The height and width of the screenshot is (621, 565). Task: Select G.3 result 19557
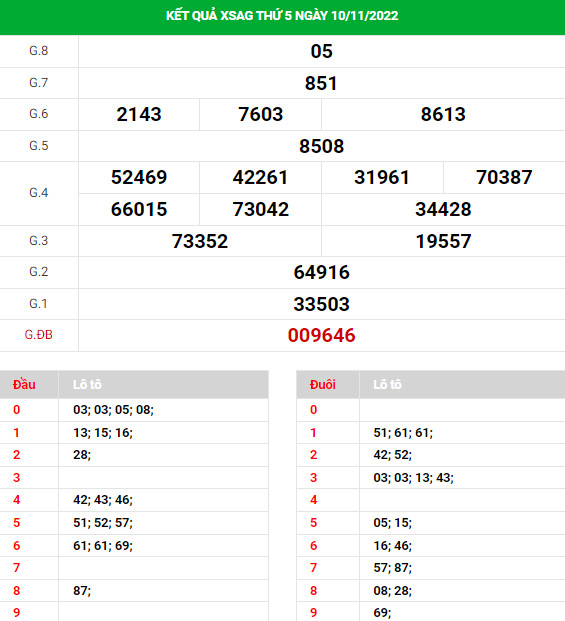coord(443,242)
